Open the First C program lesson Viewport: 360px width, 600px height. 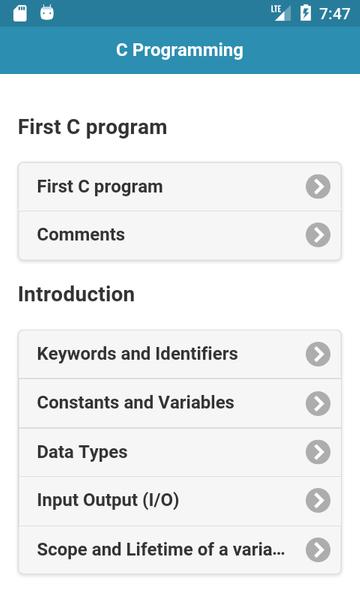pyautogui.click(x=179, y=187)
